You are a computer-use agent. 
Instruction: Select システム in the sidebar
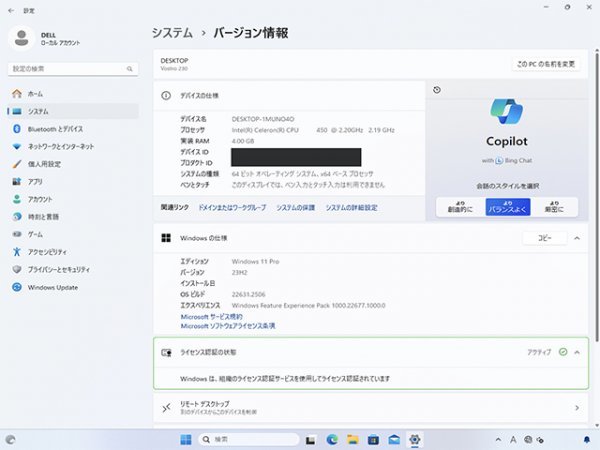click(x=73, y=111)
